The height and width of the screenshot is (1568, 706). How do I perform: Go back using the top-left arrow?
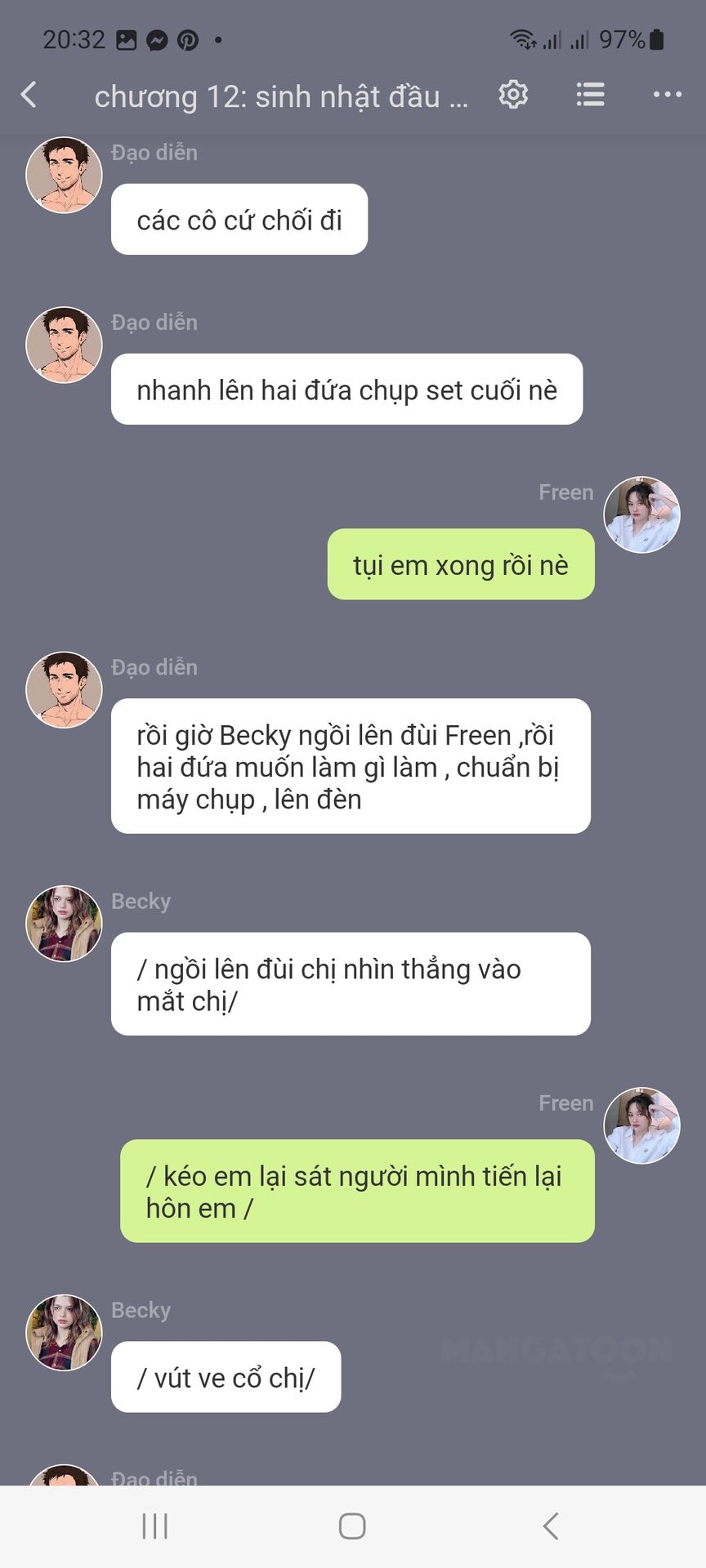coord(29,95)
